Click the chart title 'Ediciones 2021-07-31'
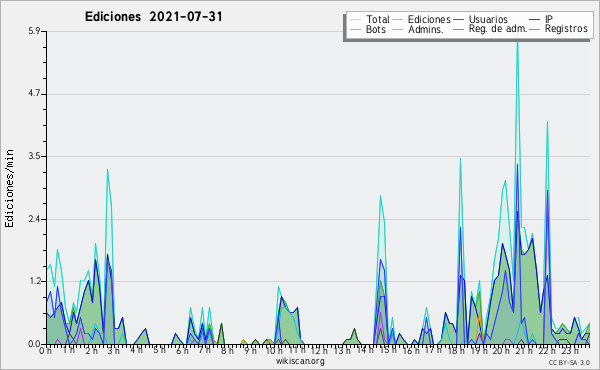The height and width of the screenshot is (370, 600). click(x=153, y=17)
